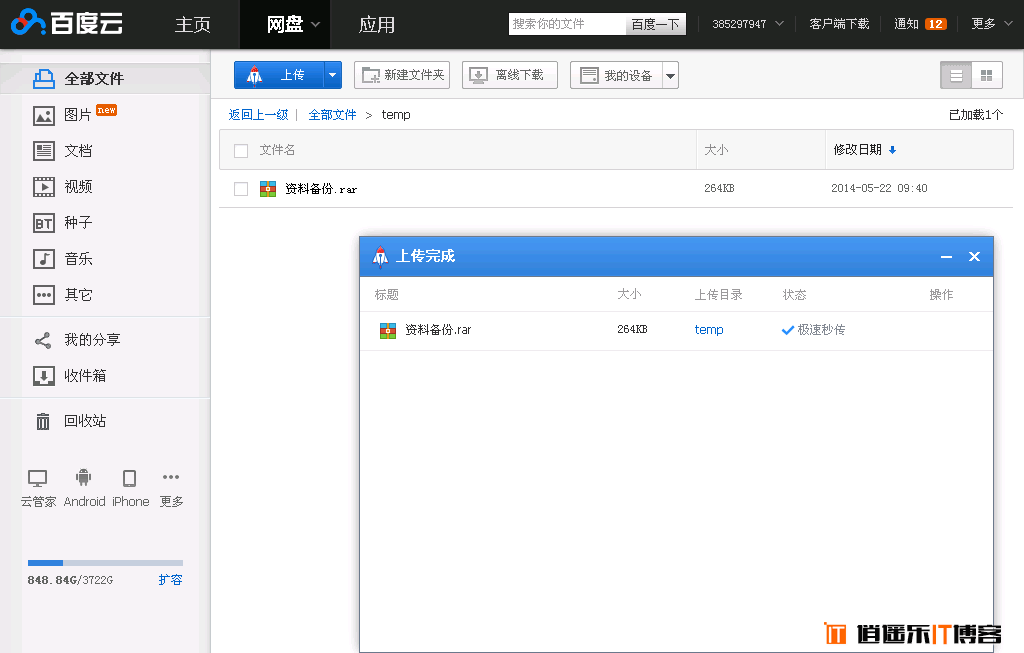The height and width of the screenshot is (653, 1024).
Task: Click the 极速秒传 status text
Action: pos(821,330)
